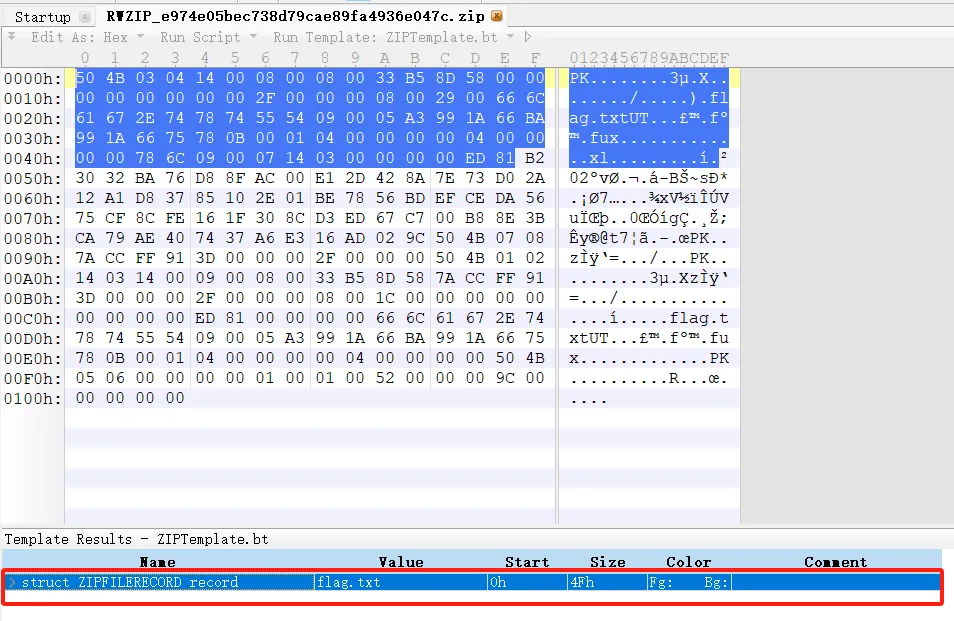Click the Fg: foreground color cell
954x621 pixels.
click(x=661, y=582)
